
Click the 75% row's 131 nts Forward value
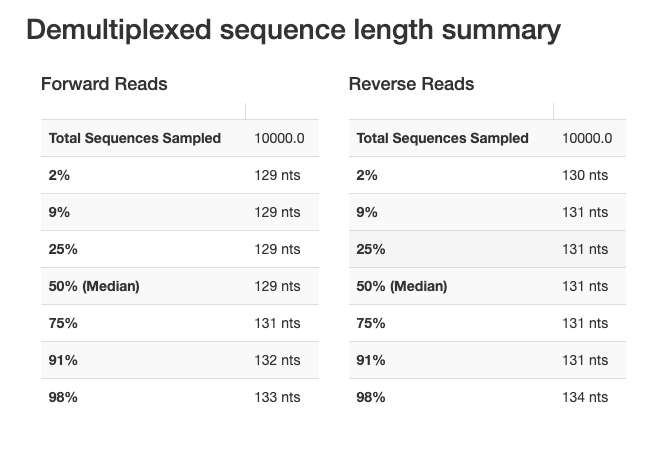[277, 323]
